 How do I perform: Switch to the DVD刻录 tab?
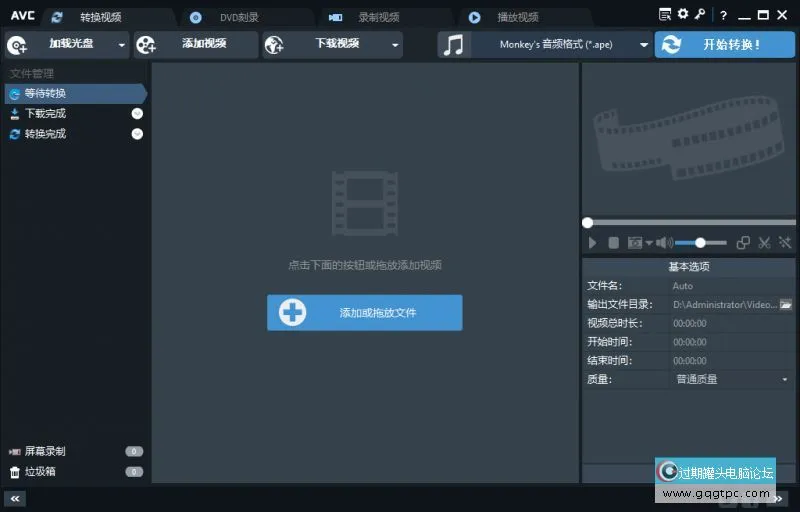coord(239,17)
